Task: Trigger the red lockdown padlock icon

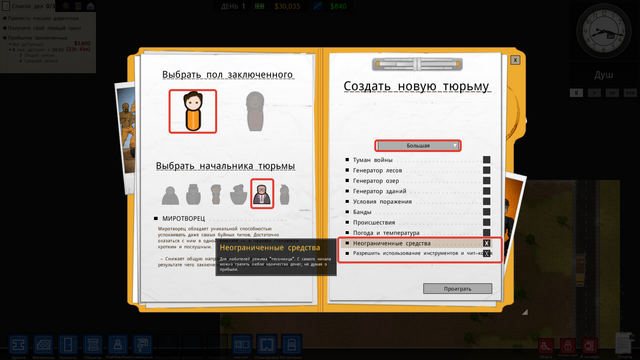Action: (x=568, y=346)
